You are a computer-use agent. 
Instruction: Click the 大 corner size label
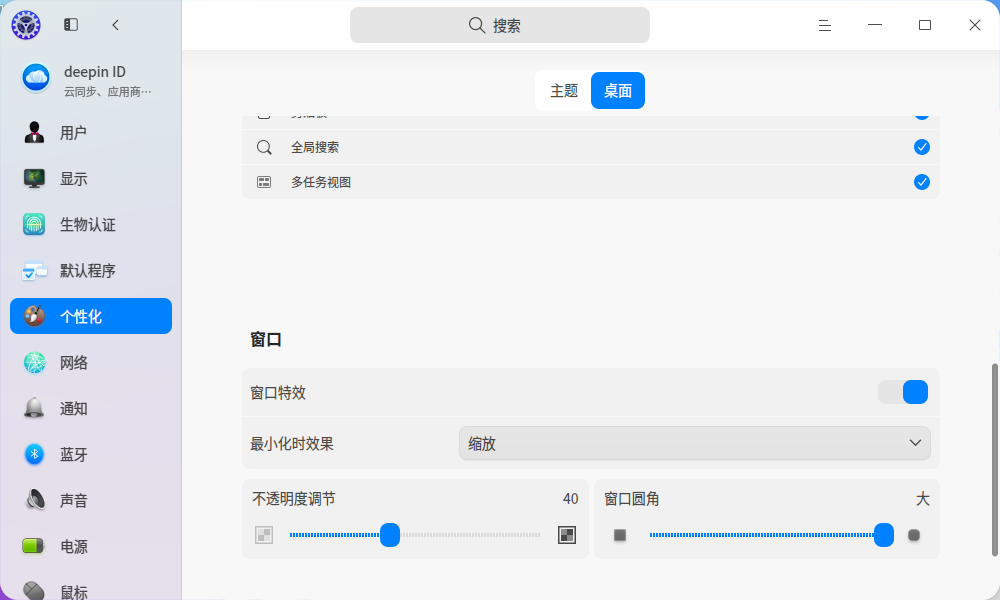[923, 499]
